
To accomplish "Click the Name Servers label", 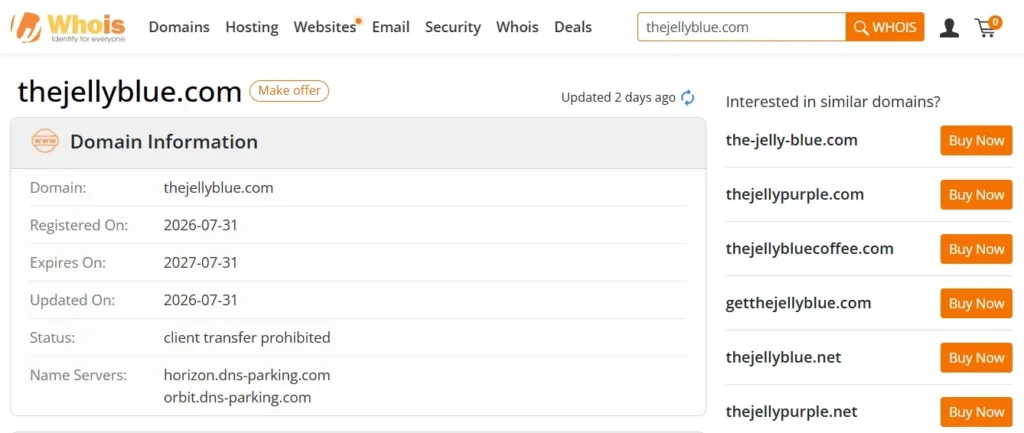I will pyautogui.click(x=78, y=376).
